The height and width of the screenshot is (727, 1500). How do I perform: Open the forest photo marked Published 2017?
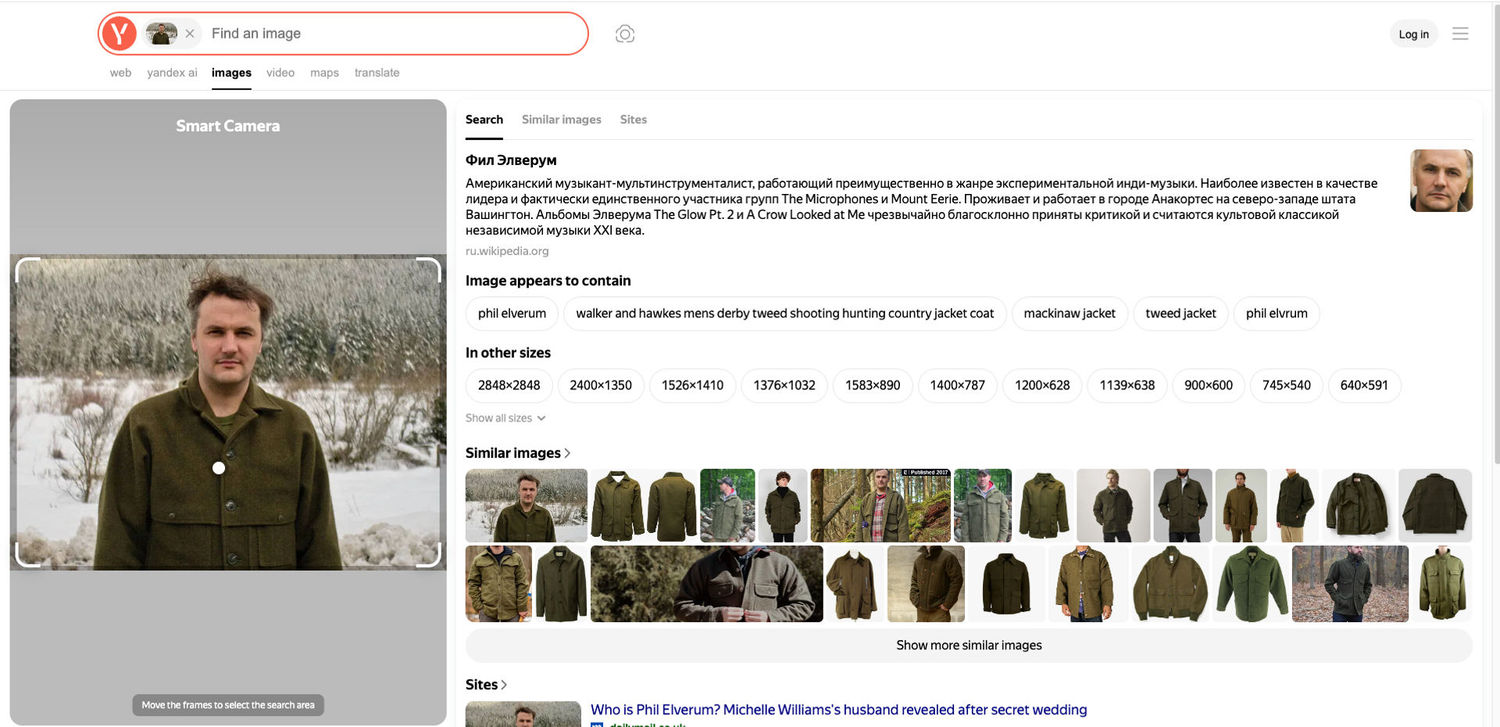(880, 506)
